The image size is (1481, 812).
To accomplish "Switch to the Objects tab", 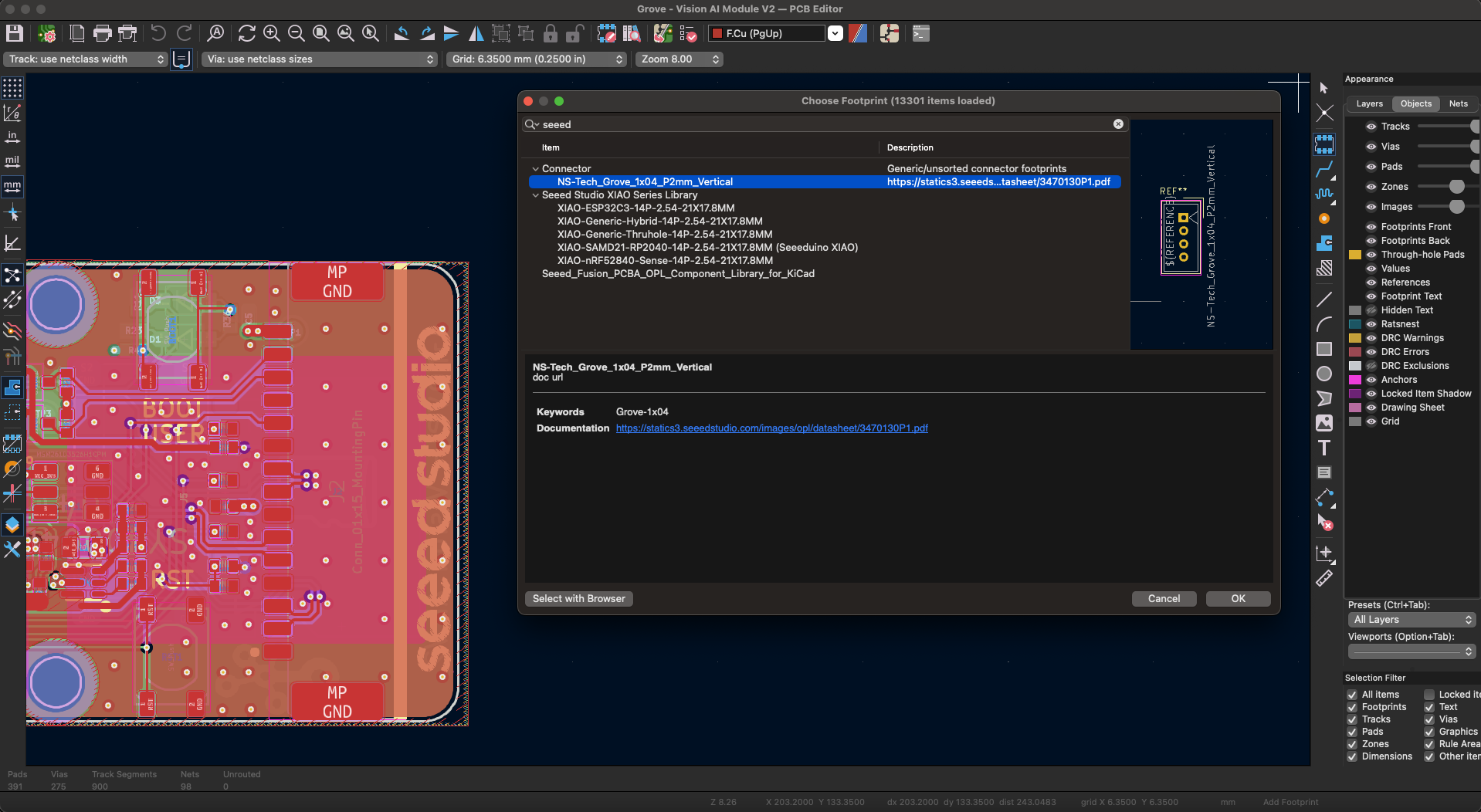I will click(1415, 104).
